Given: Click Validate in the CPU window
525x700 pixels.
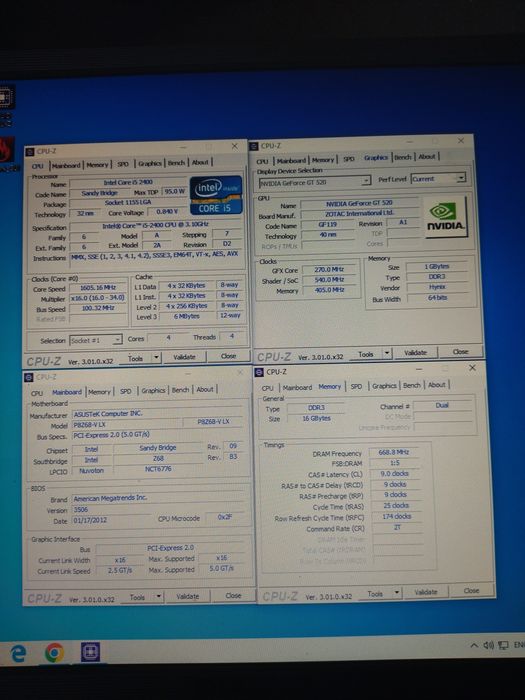Looking at the screenshot, I should tap(184, 357).
